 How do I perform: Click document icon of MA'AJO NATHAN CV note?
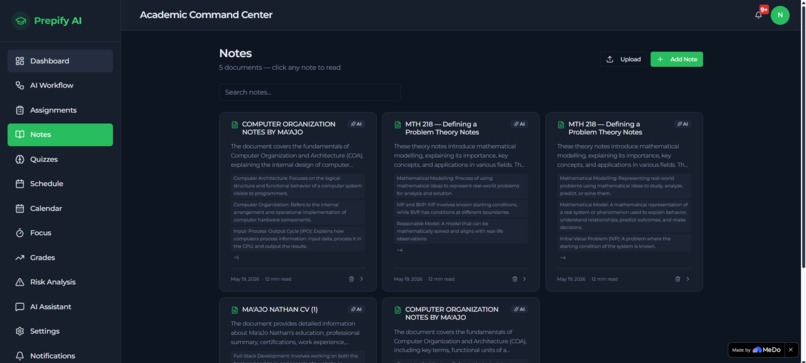point(234,310)
